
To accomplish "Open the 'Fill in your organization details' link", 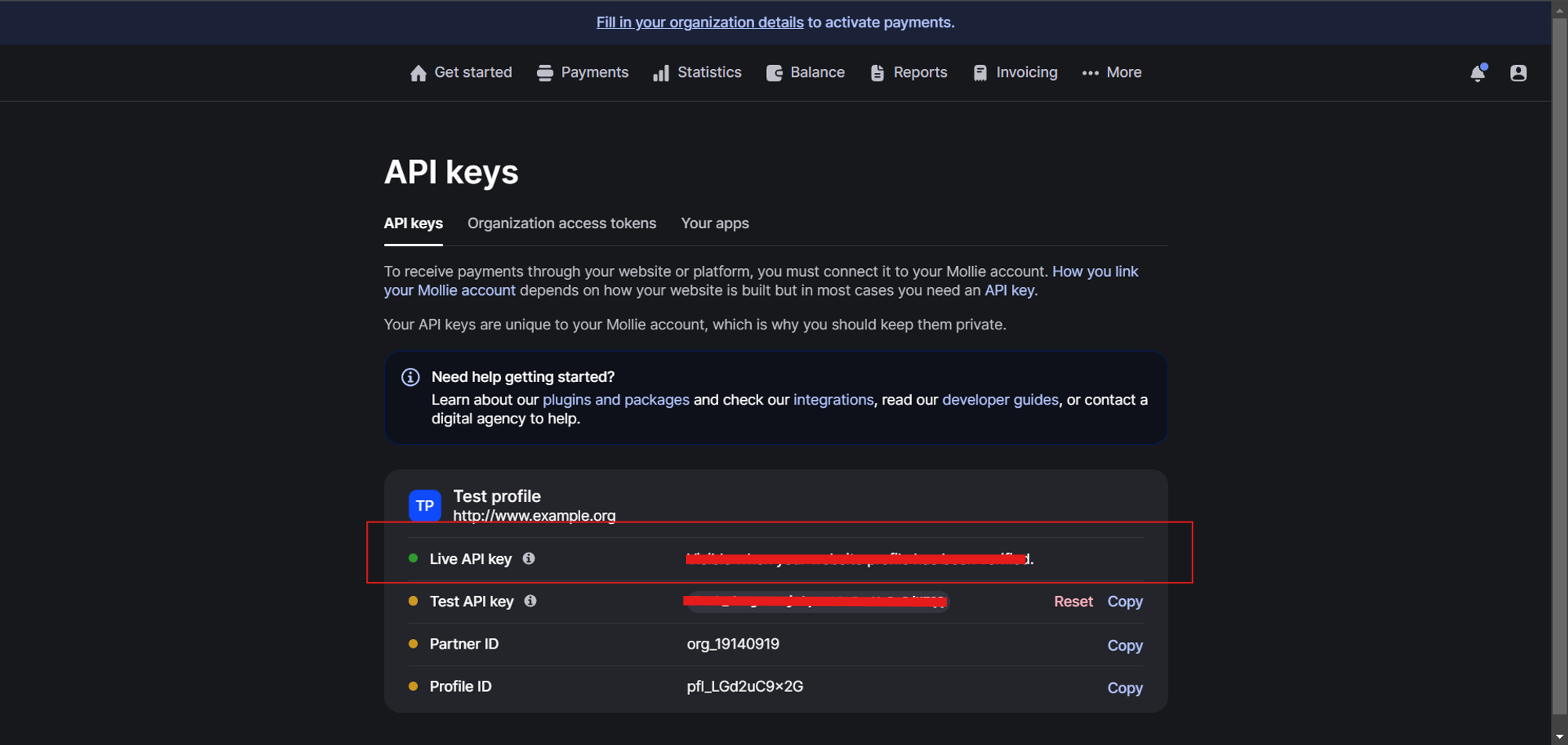I will point(699,22).
